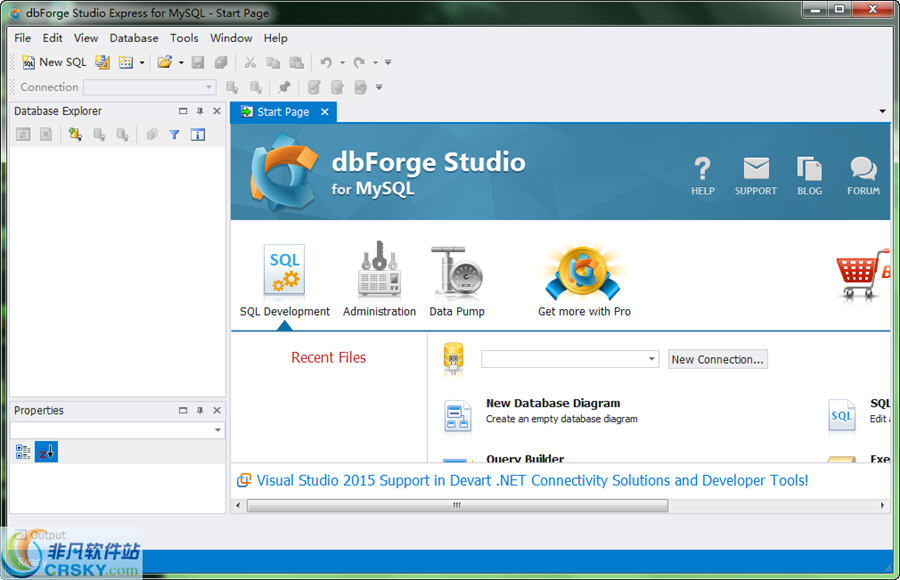Viewport: 900px width, 580px height.
Task: Click the Undo arrow icon
Action: (326, 62)
